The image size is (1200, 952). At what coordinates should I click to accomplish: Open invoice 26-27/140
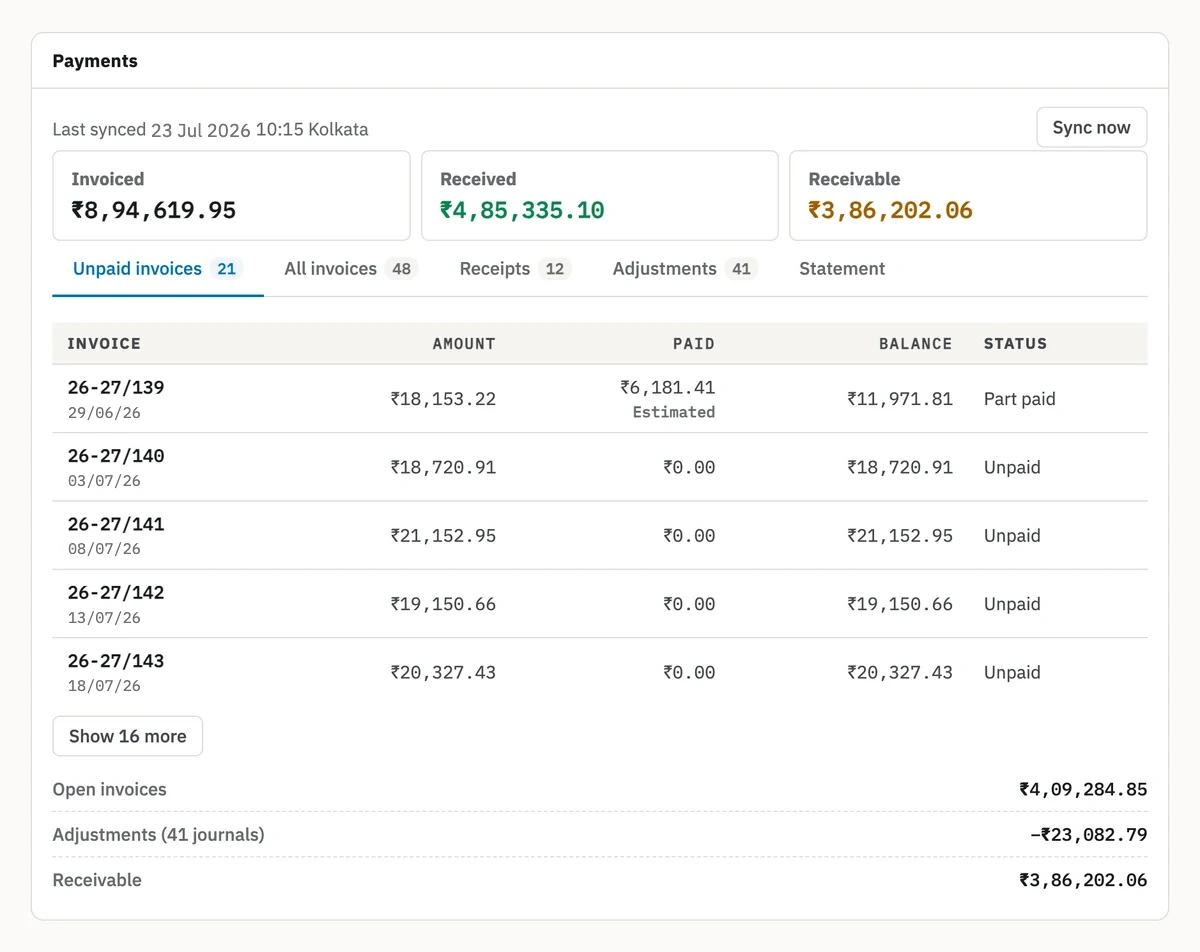(116, 456)
